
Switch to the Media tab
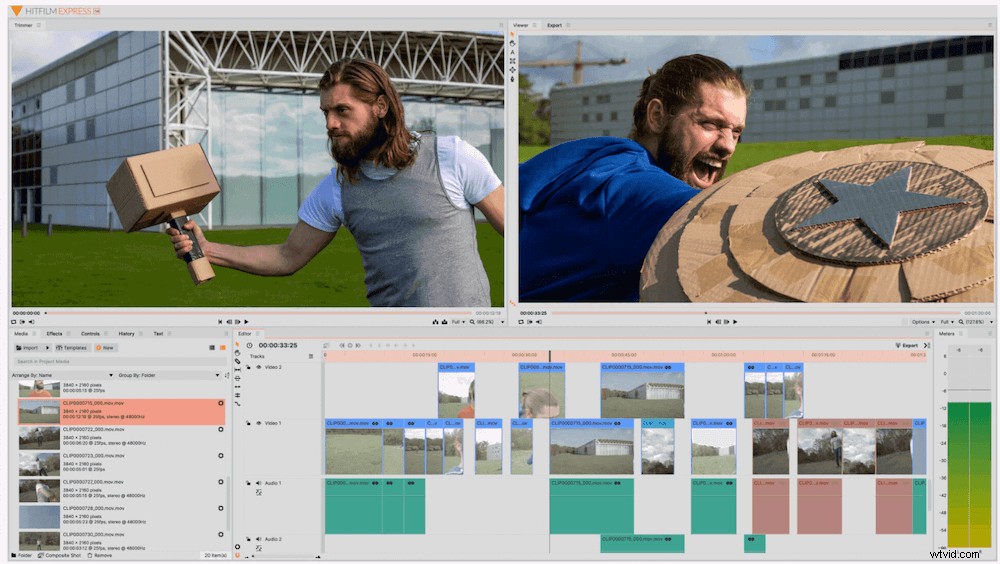pyautogui.click(x=21, y=334)
